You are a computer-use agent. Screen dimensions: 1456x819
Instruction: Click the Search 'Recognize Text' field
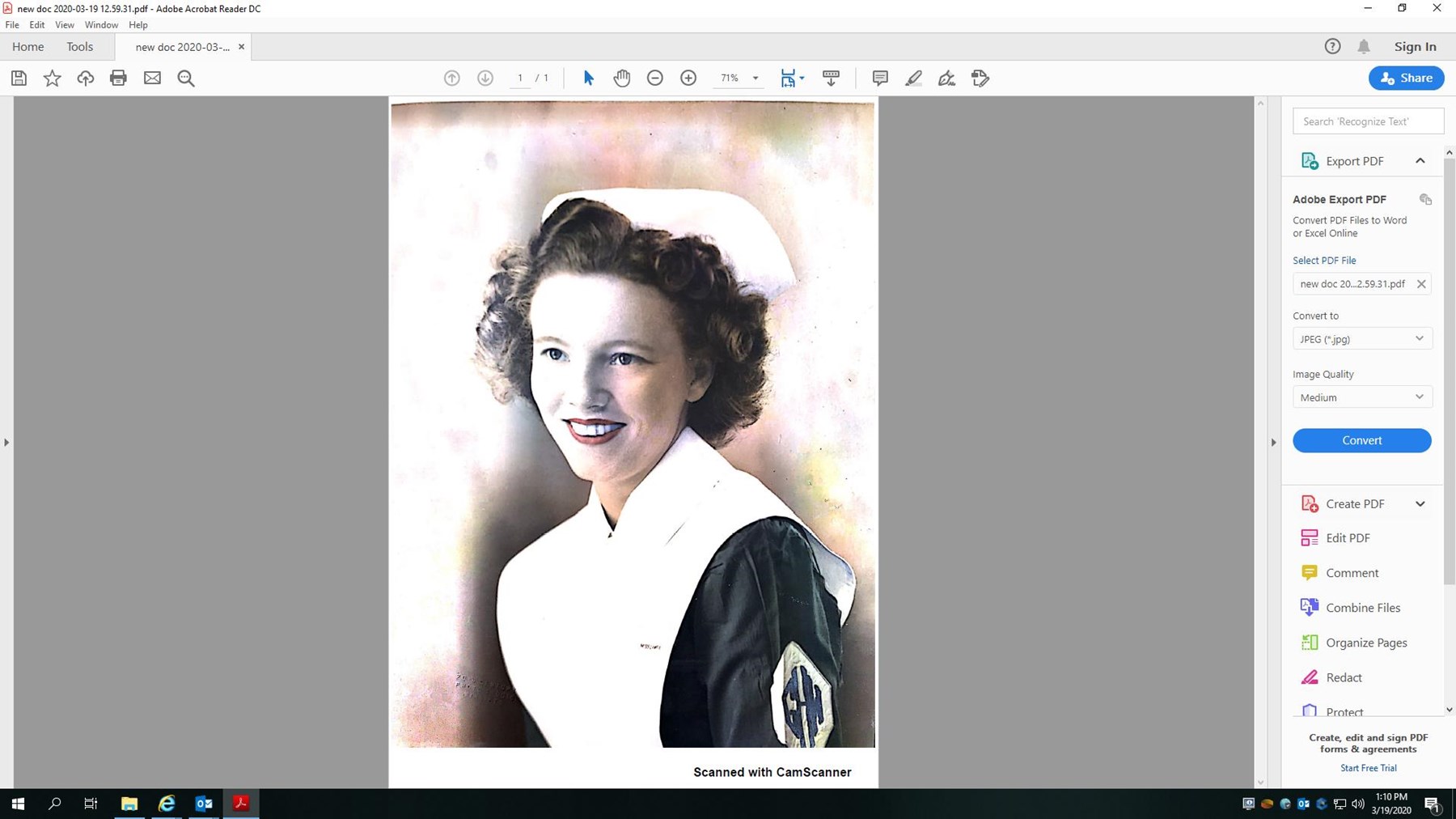click(1368, 121)
